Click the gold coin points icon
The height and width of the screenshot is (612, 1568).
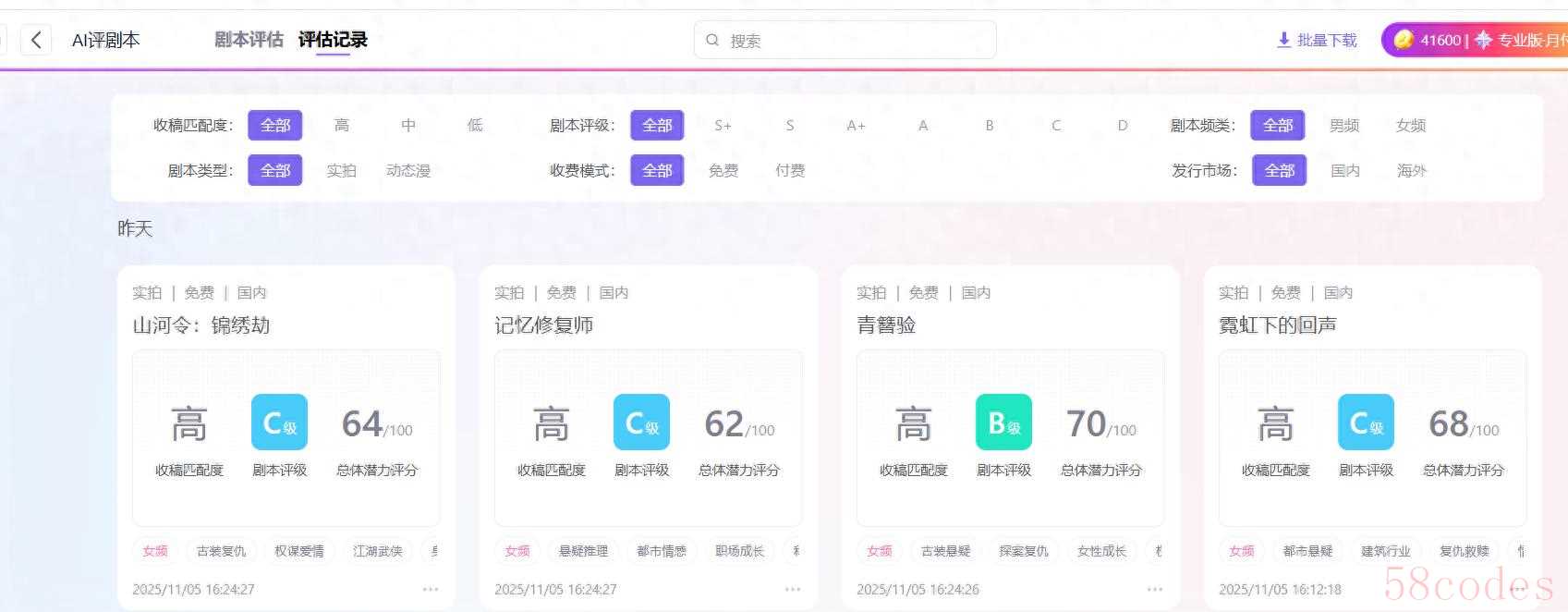[x=1404, y=40]
